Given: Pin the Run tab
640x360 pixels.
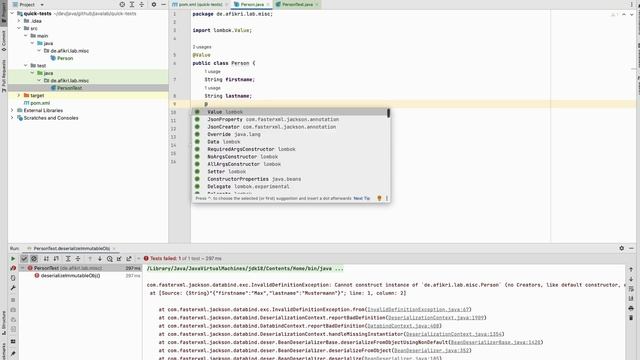Looking at the screenshot, I should [13, 353].
